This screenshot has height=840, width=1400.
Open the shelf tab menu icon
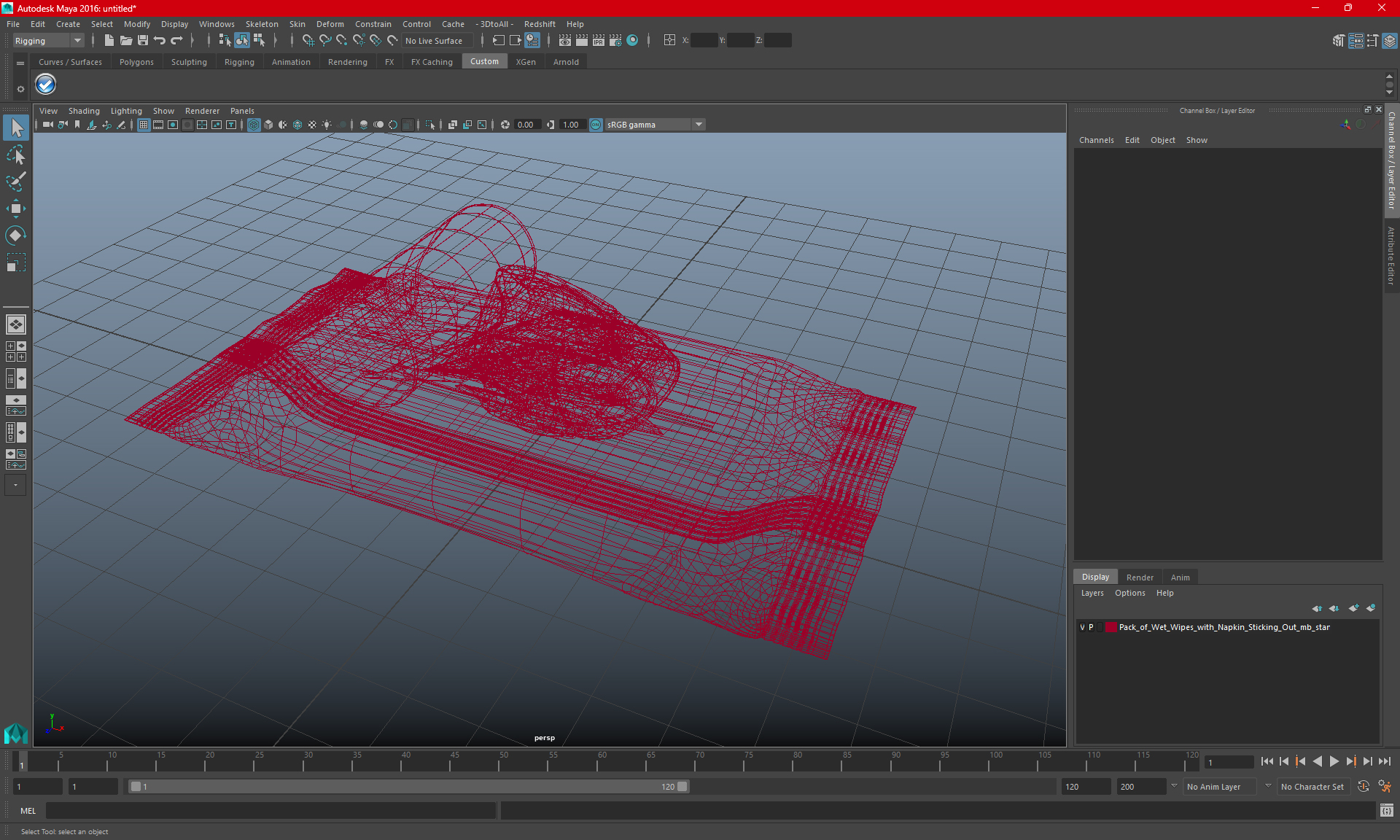(20, 63)
